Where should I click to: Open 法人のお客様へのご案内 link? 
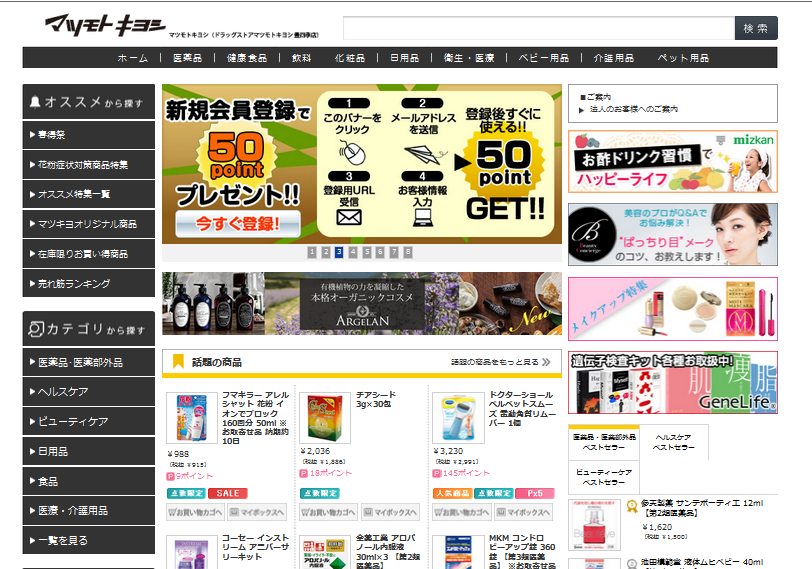(633, 109)
